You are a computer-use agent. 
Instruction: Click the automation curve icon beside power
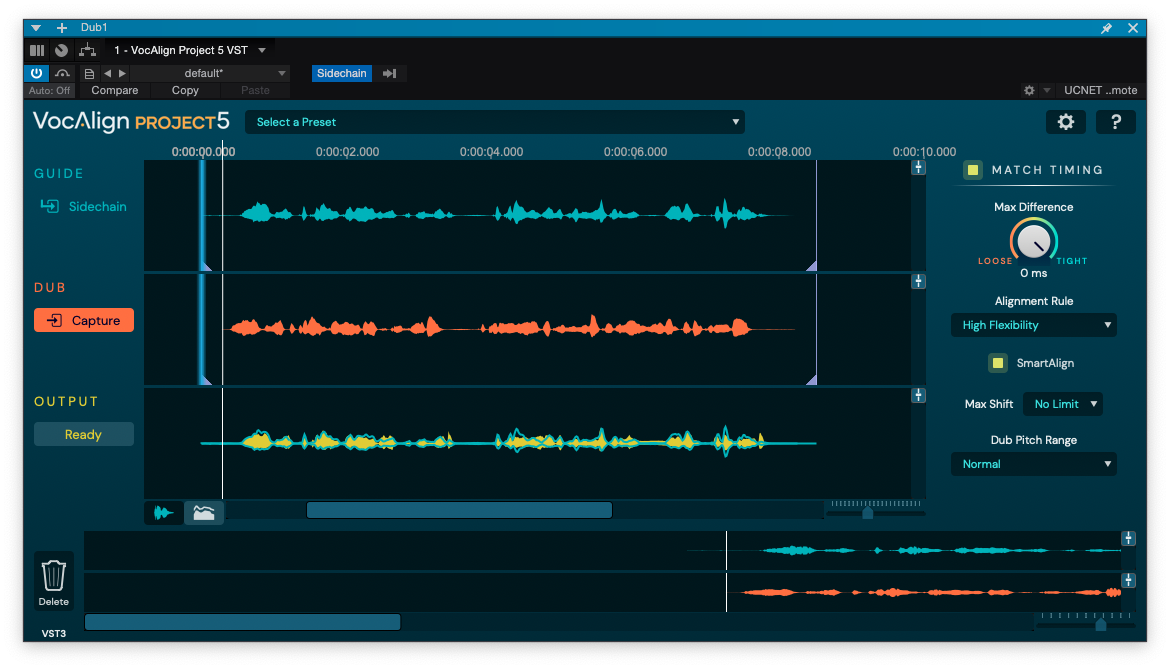pos(62,73)
